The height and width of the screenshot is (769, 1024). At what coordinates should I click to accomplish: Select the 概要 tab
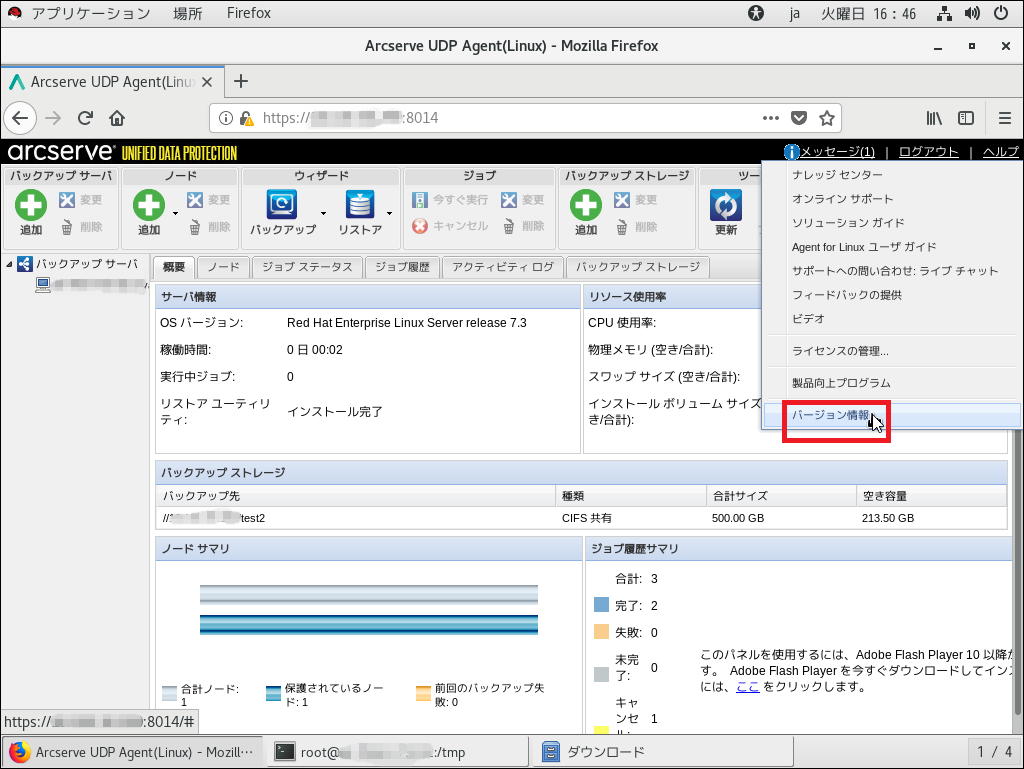click(174, 267)
